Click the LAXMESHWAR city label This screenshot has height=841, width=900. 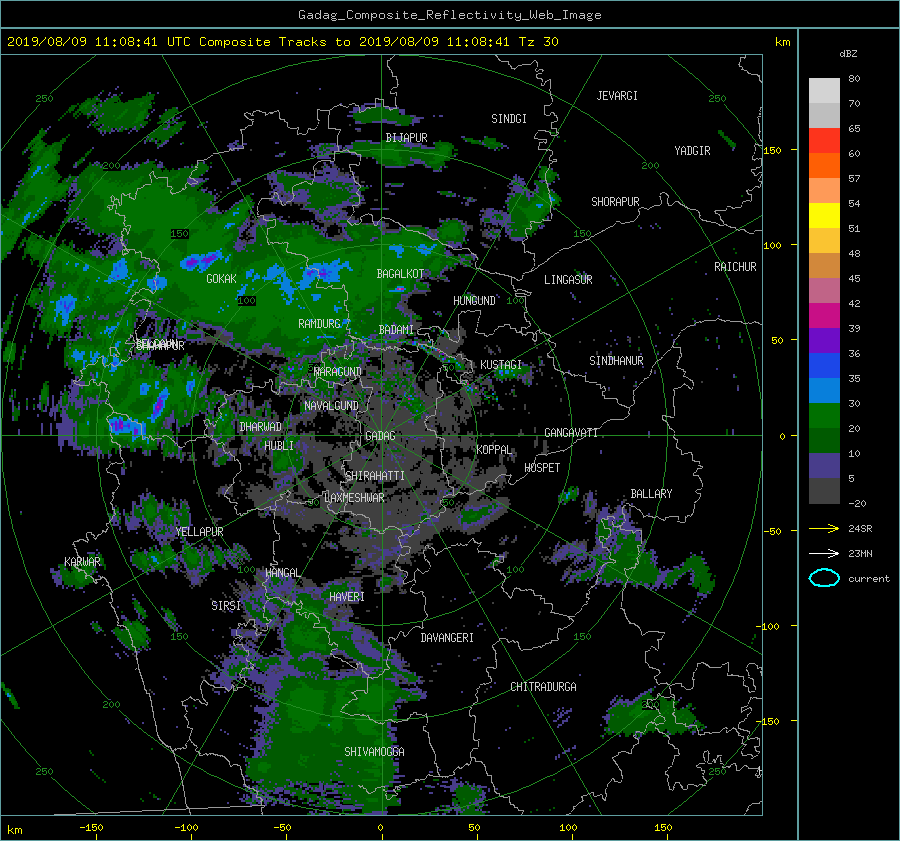pyautogui.click(x=354, y=498)
